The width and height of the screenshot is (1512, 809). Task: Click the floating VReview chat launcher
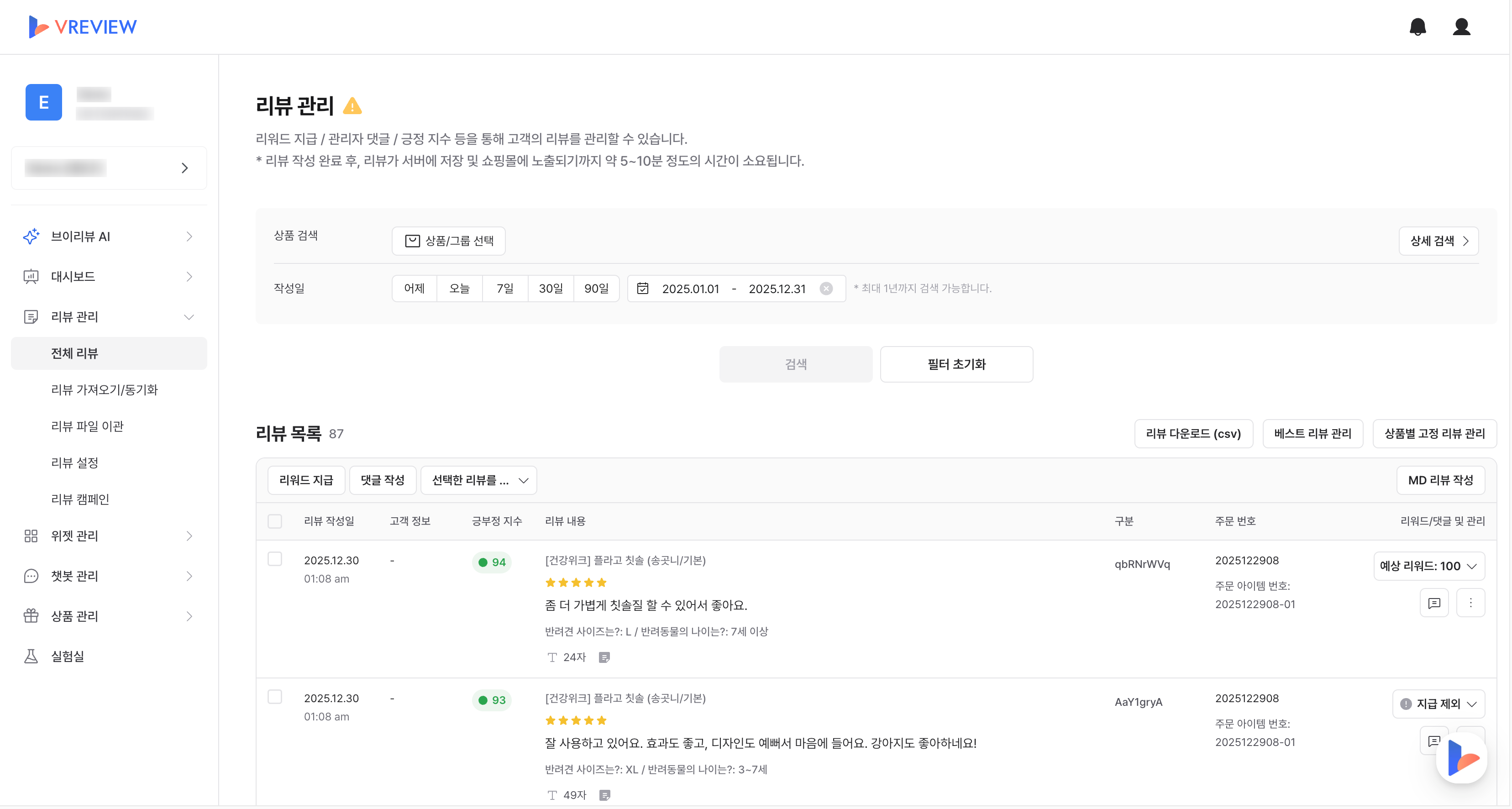pos(1461,758)
